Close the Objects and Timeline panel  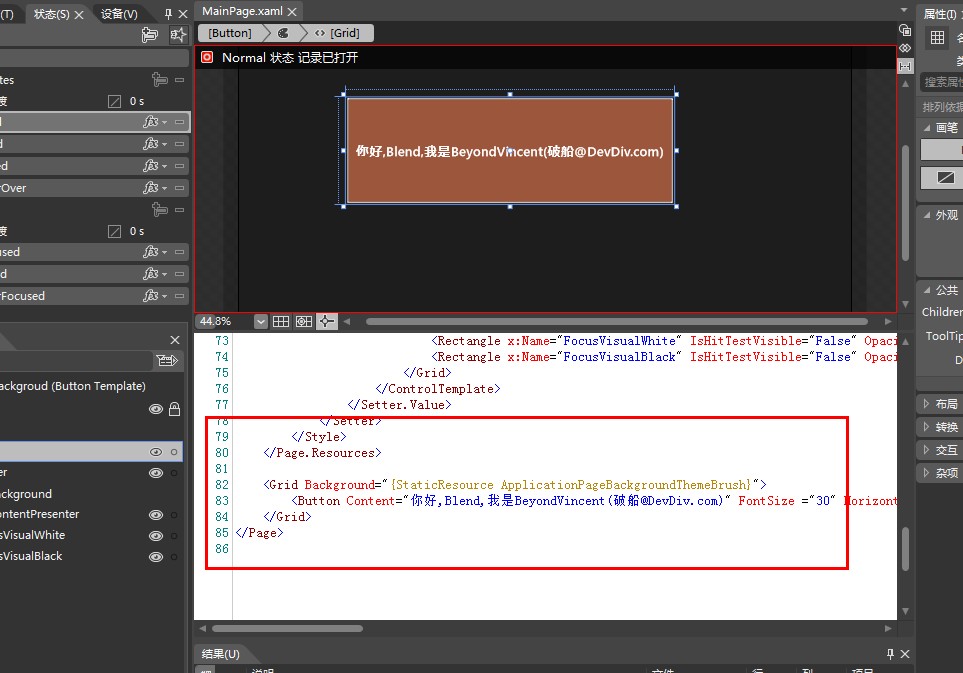[175, 340]
